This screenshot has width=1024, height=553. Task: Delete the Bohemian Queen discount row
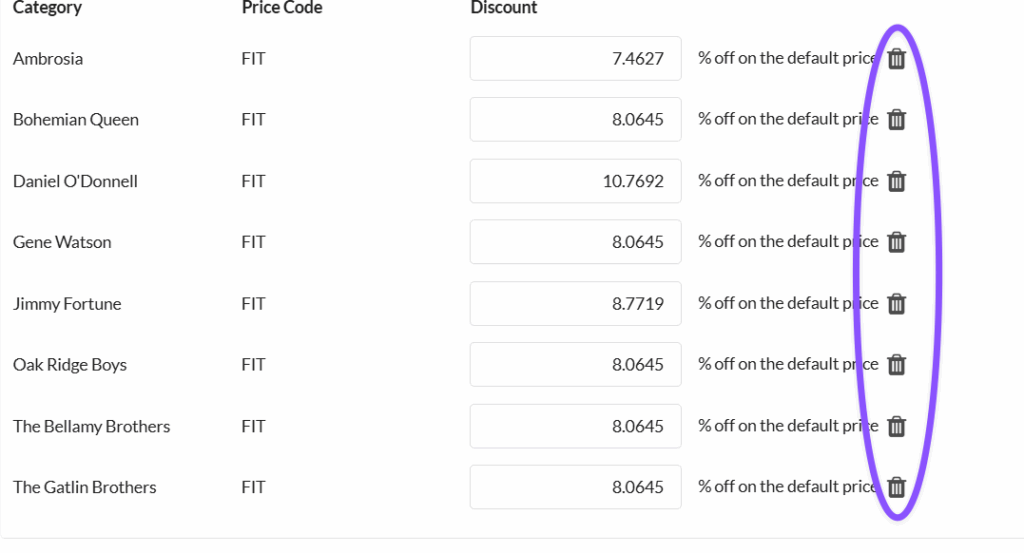[897, 120]
